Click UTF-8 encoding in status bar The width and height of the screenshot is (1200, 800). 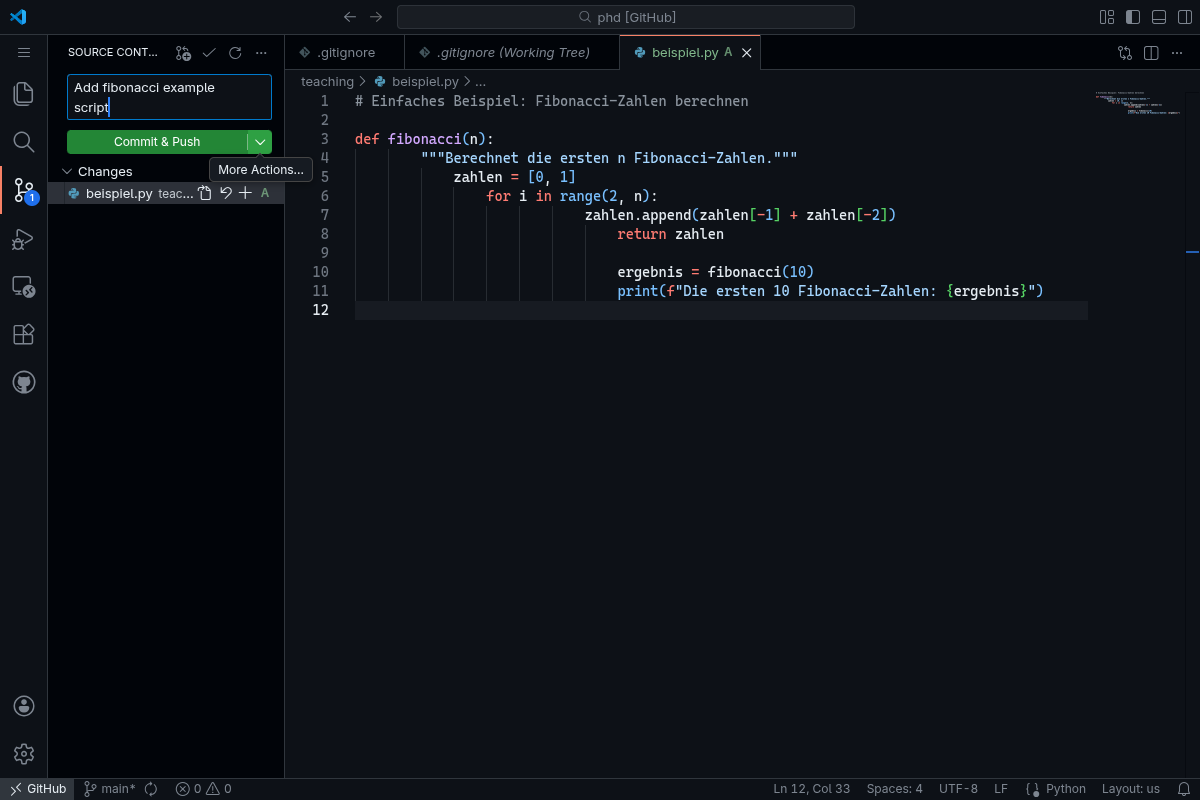pos(958,789)
